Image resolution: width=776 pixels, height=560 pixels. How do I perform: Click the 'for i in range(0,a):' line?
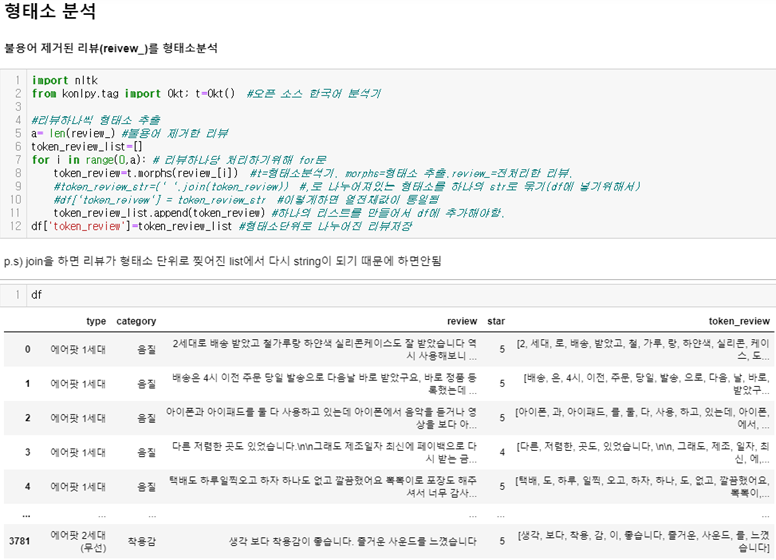point(179,160)
